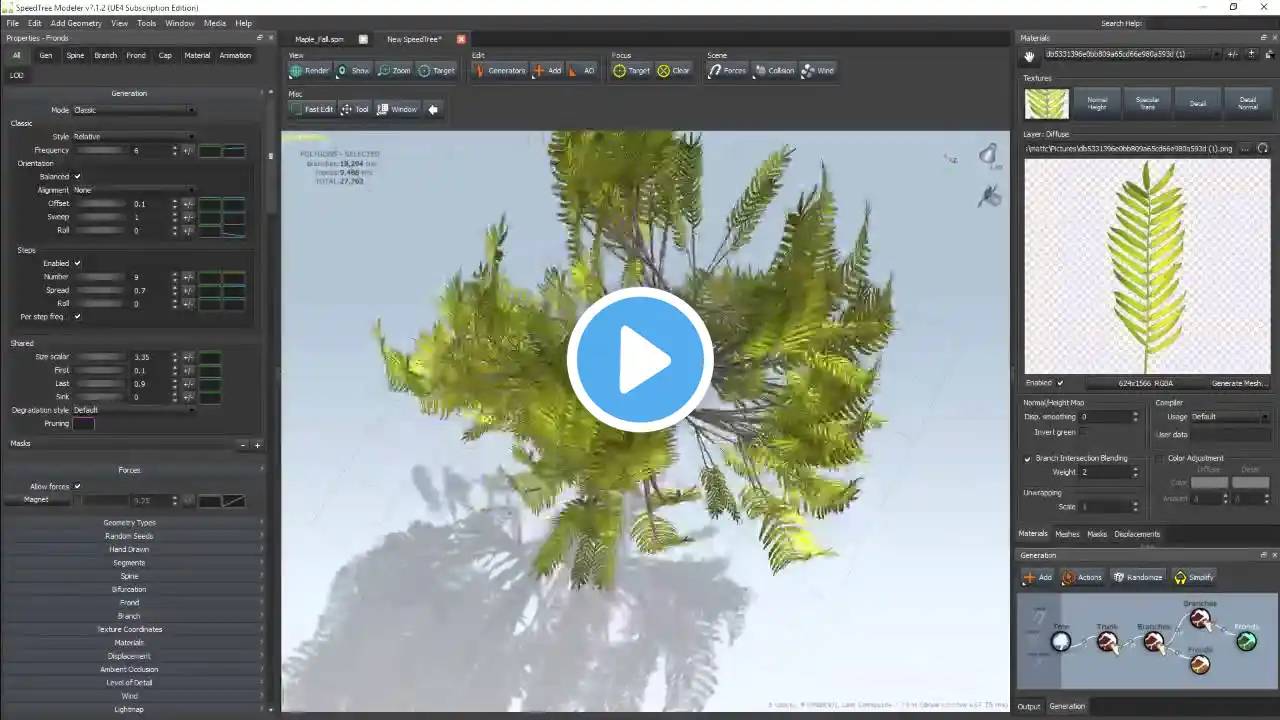Disable the Allow forces checkbox

pos(77,486)
